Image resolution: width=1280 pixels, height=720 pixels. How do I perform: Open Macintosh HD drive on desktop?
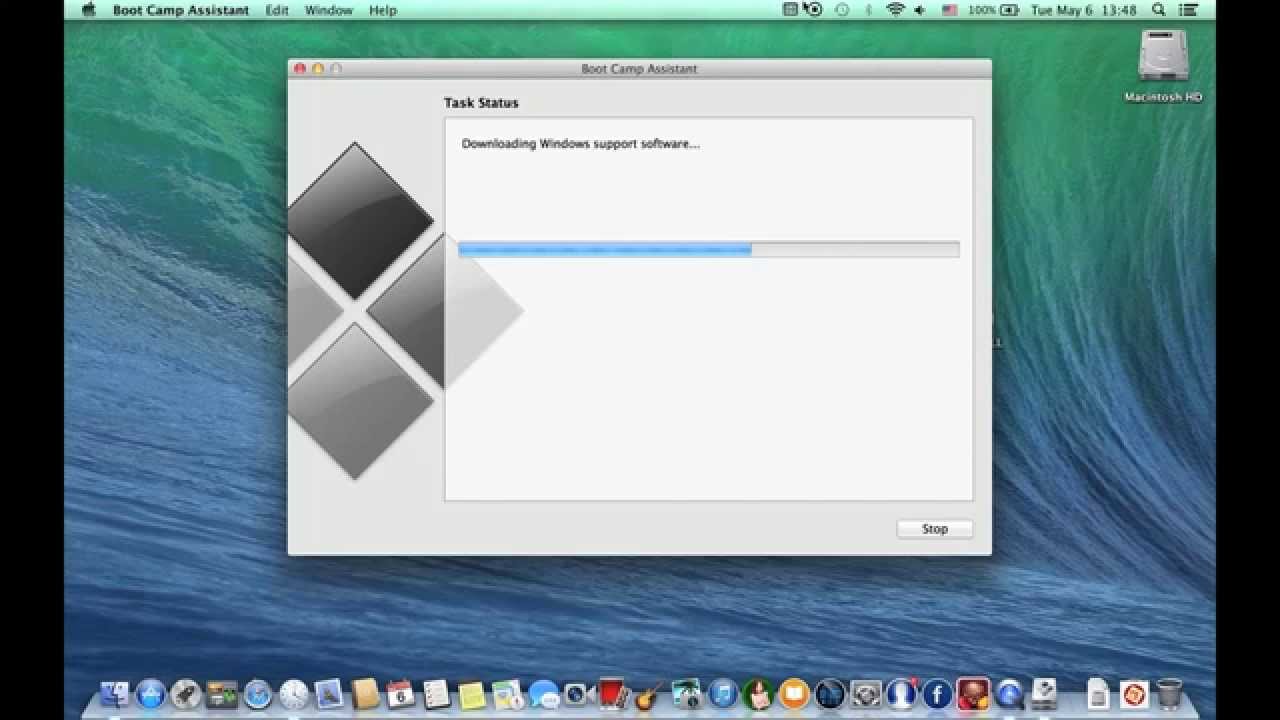(1163, 66)
